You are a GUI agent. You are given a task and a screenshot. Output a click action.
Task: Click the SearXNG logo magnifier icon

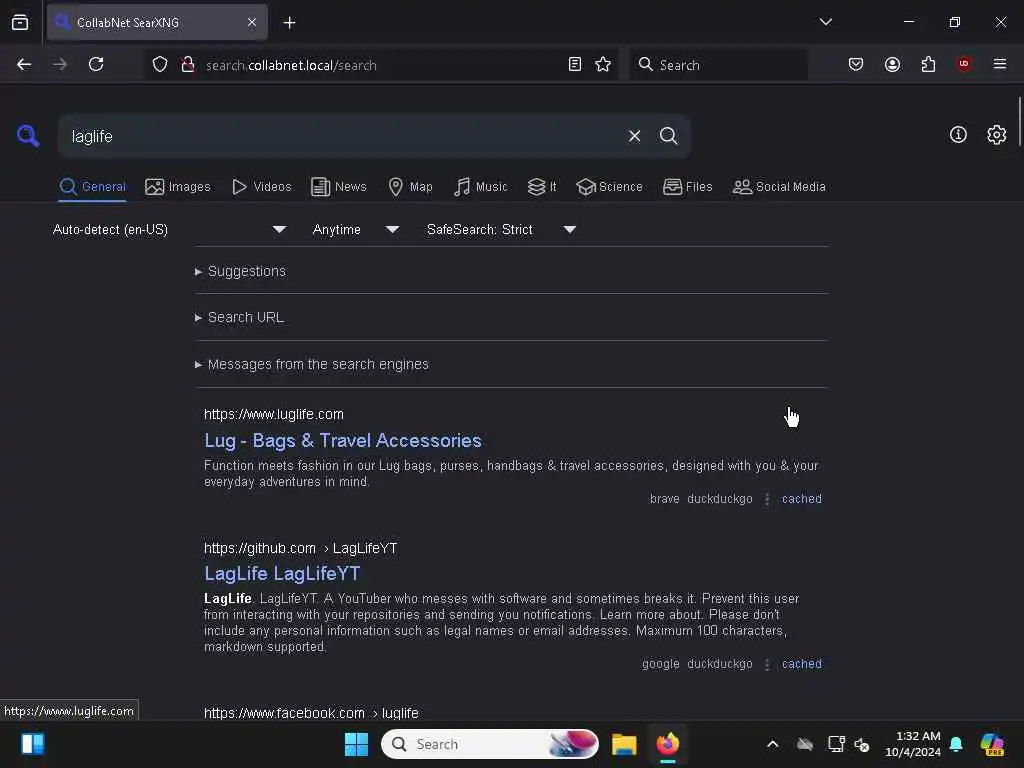pyautogui.click(x=28, y=136)
